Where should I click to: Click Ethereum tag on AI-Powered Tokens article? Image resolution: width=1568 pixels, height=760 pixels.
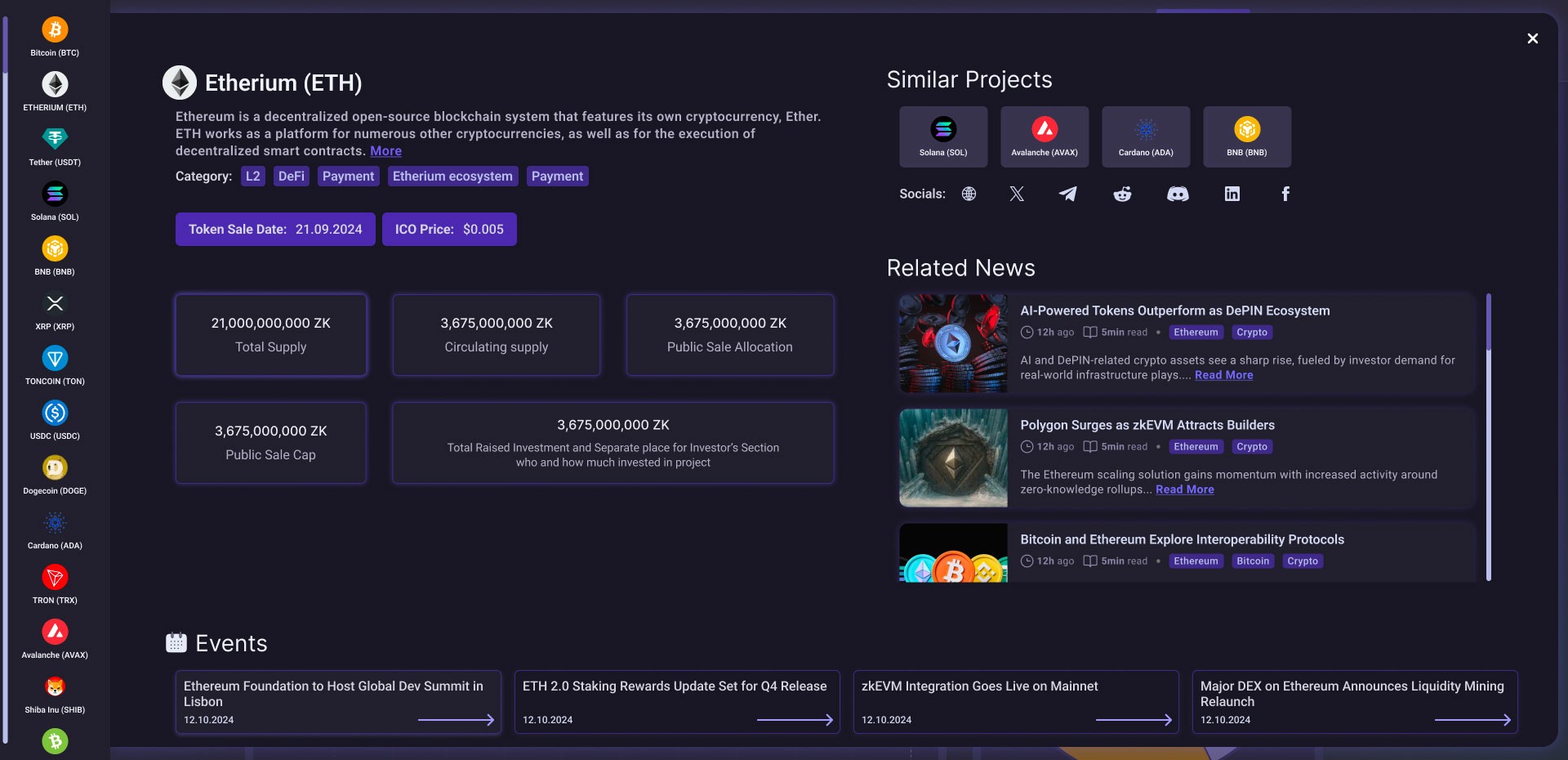point(1196,333)
